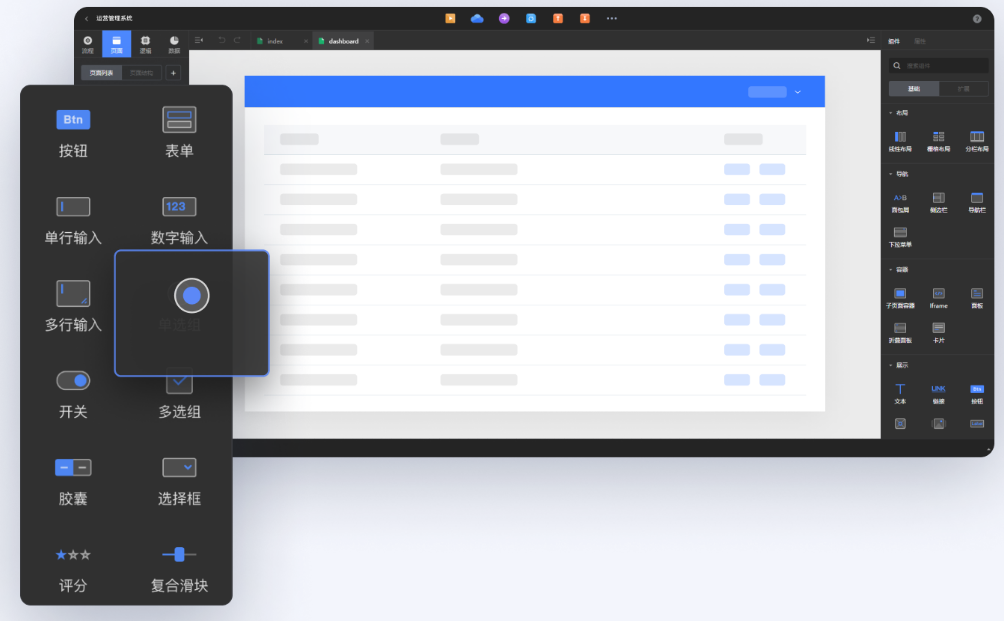This screenshot has height=621, width=1004.
Task: Switch to the 组件 components tab
Action: pos(894,41)
